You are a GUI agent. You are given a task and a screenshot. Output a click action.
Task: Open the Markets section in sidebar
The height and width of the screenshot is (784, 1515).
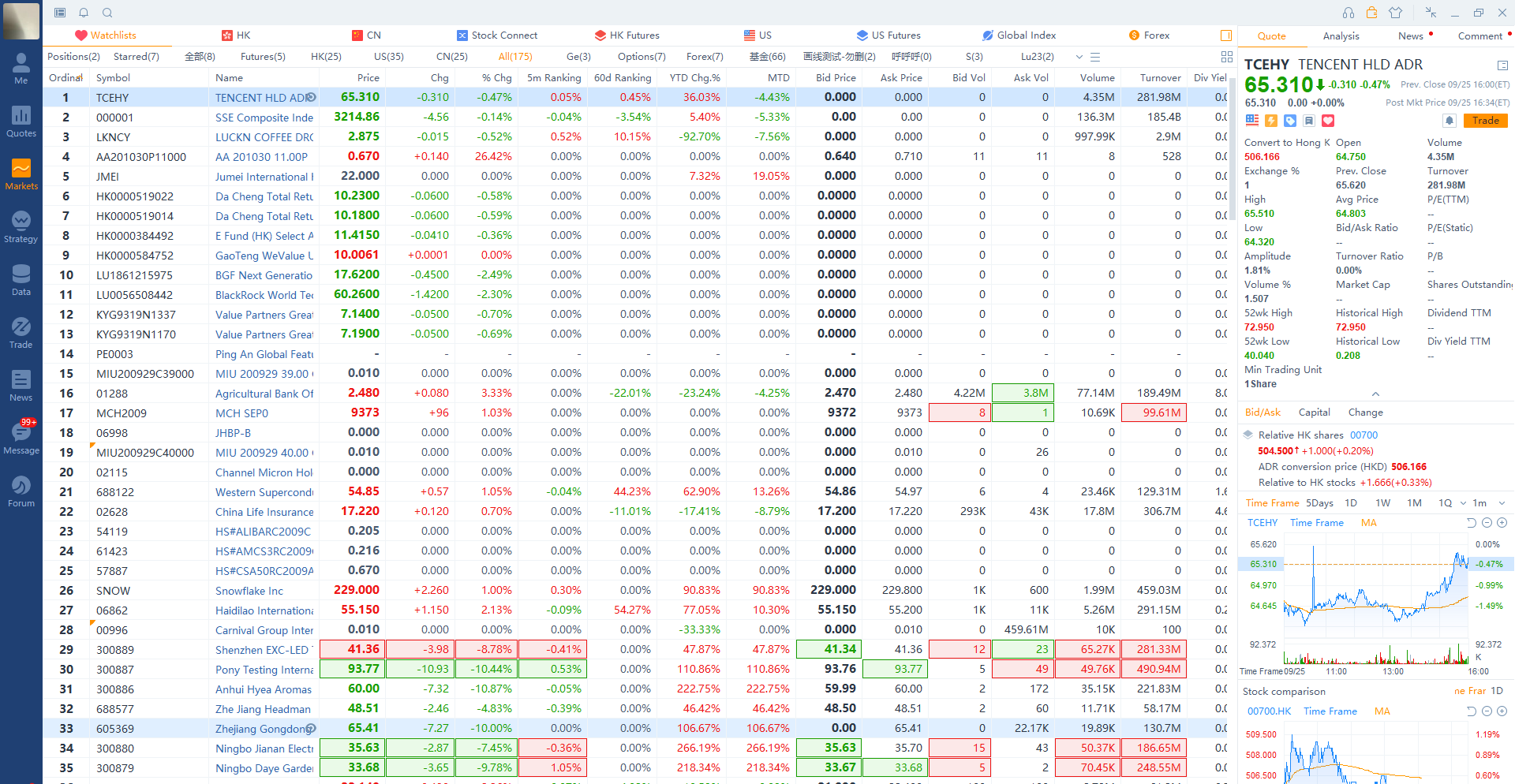(x=21, y=174)
